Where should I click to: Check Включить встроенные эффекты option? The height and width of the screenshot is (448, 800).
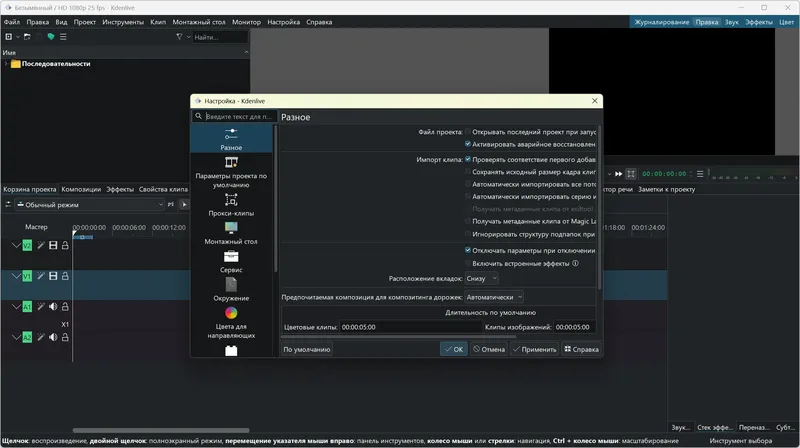(x=468, y=263)
